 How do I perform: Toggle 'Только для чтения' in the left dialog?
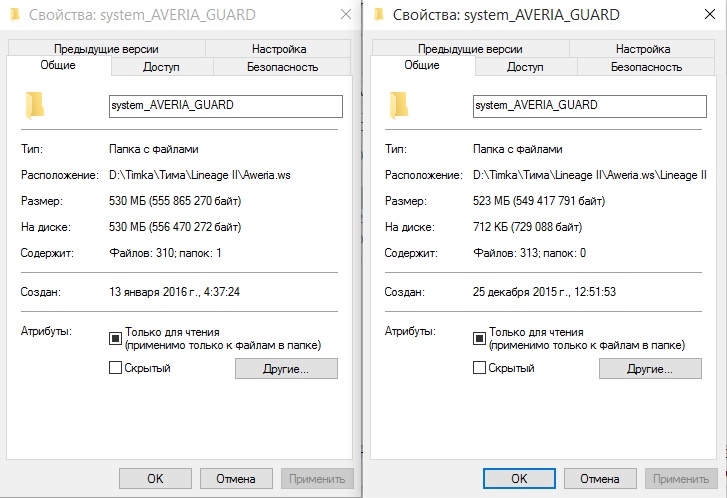click(115, 338)
